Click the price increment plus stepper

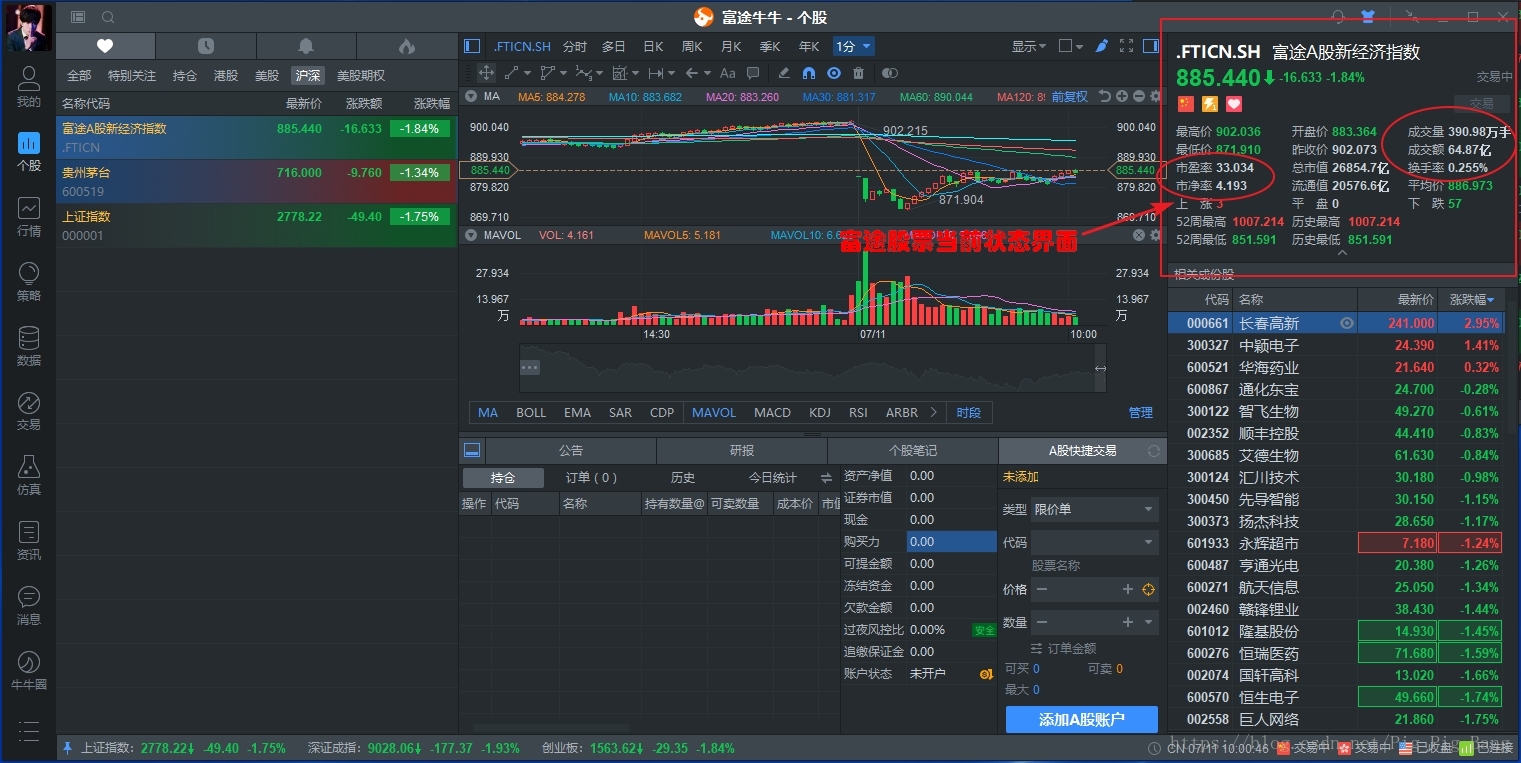coord(1128,589)
